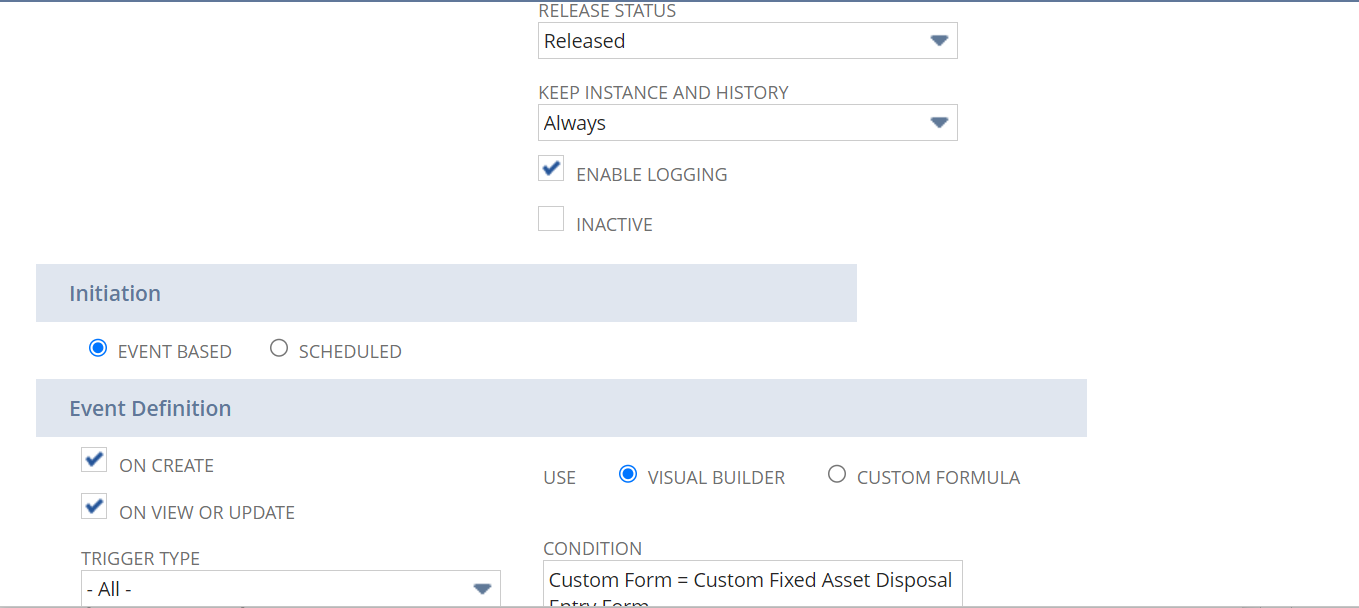Click the Event Definition section header
This screenshot has height=608, width=1359.
[x=150, y=409]
